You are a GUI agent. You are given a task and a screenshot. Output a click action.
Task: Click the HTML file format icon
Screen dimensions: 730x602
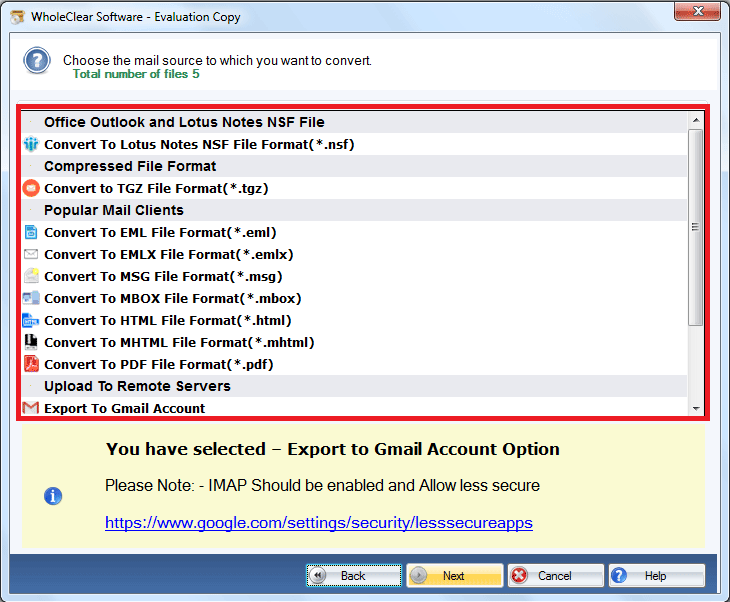(x=31, y=320)
